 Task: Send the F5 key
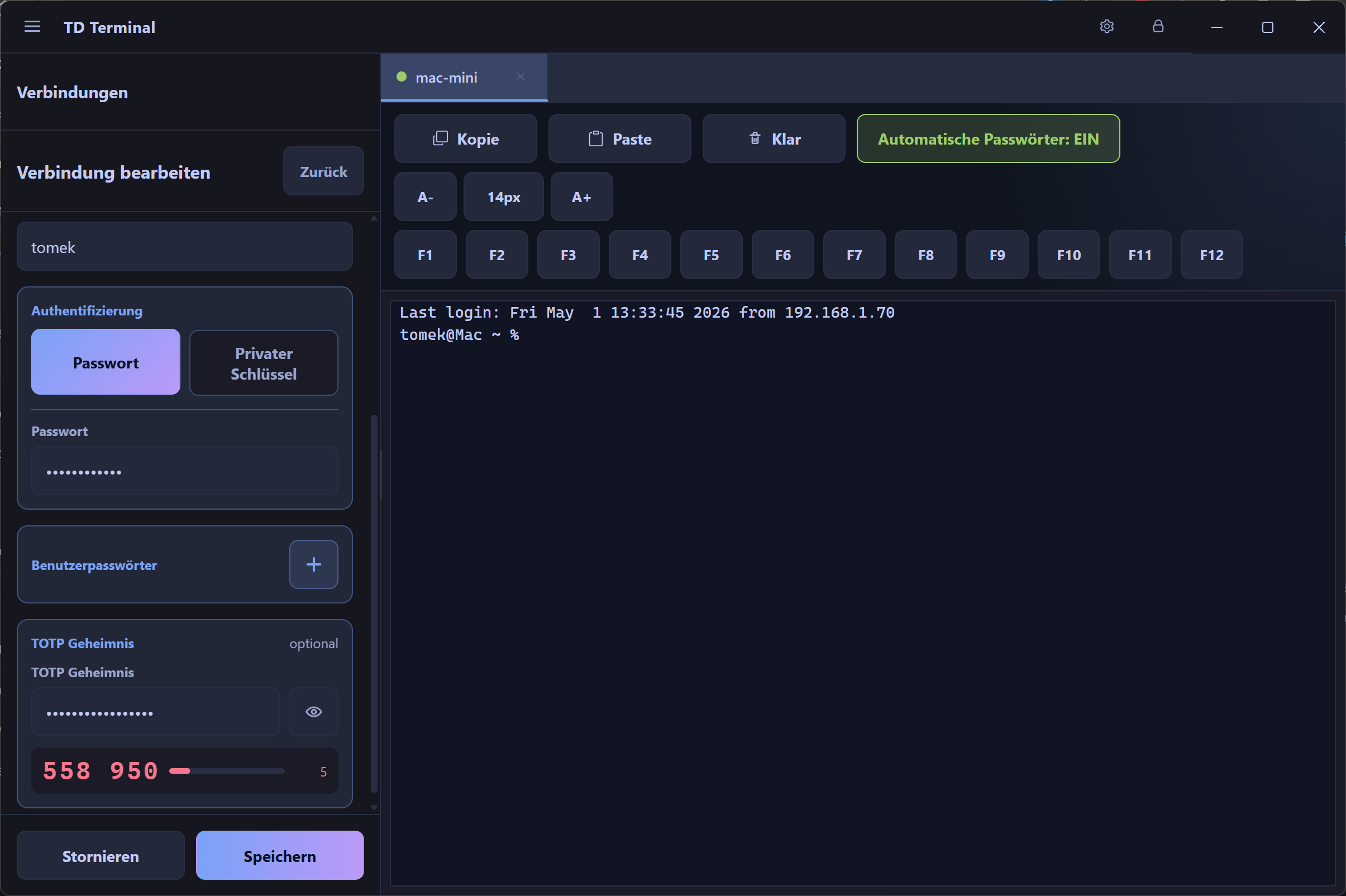click(x=711, y=255)
